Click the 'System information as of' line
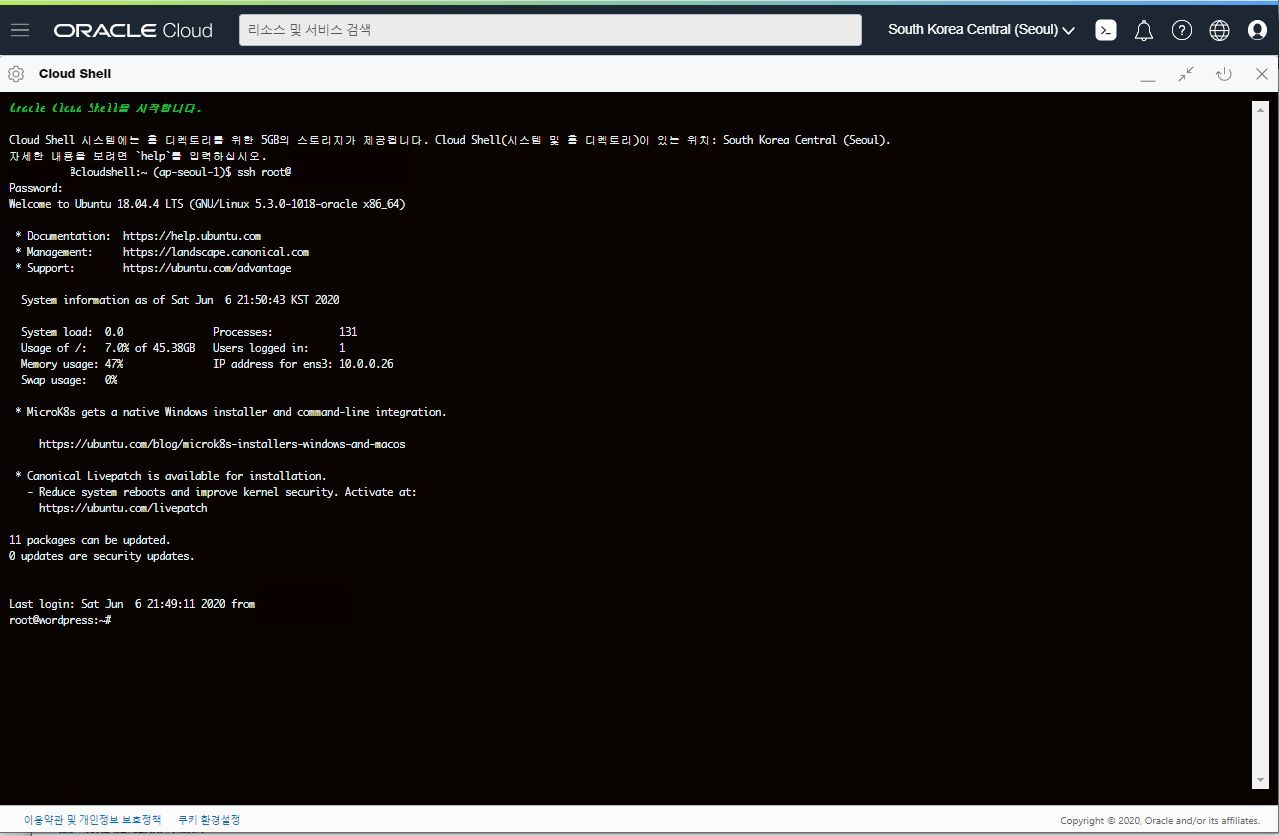Image resolution: width=1279 pixels, height=836 pixels. point(180,300)
